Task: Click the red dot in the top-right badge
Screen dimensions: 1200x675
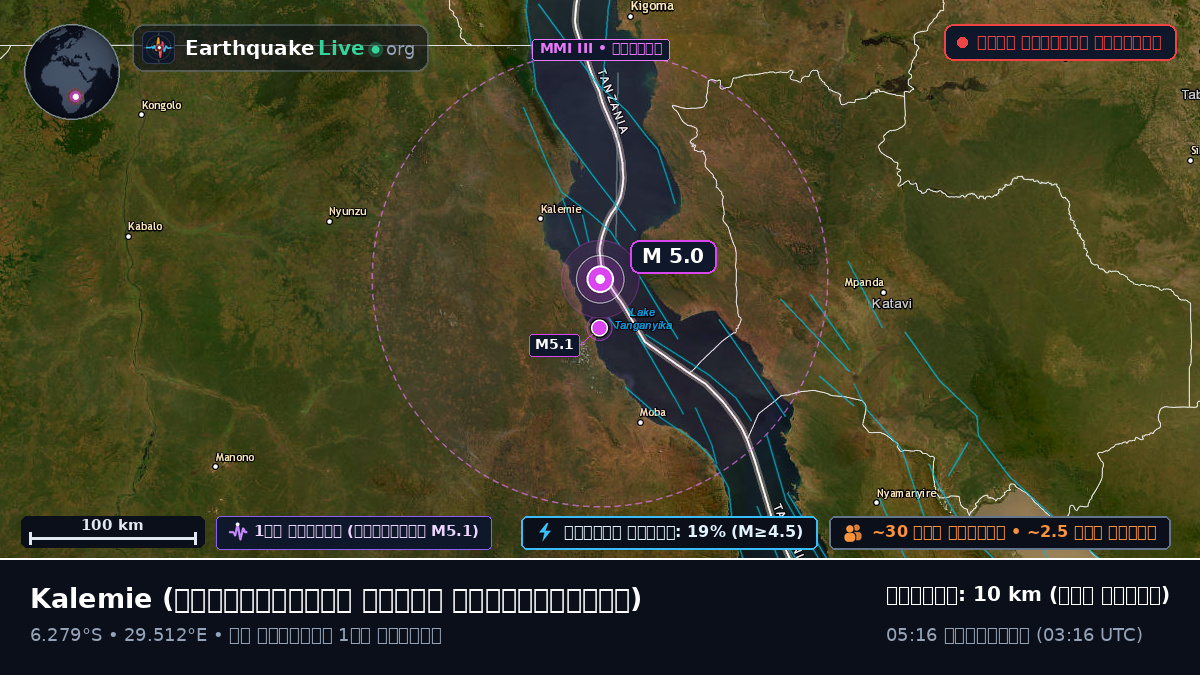Action: (962, 43)
